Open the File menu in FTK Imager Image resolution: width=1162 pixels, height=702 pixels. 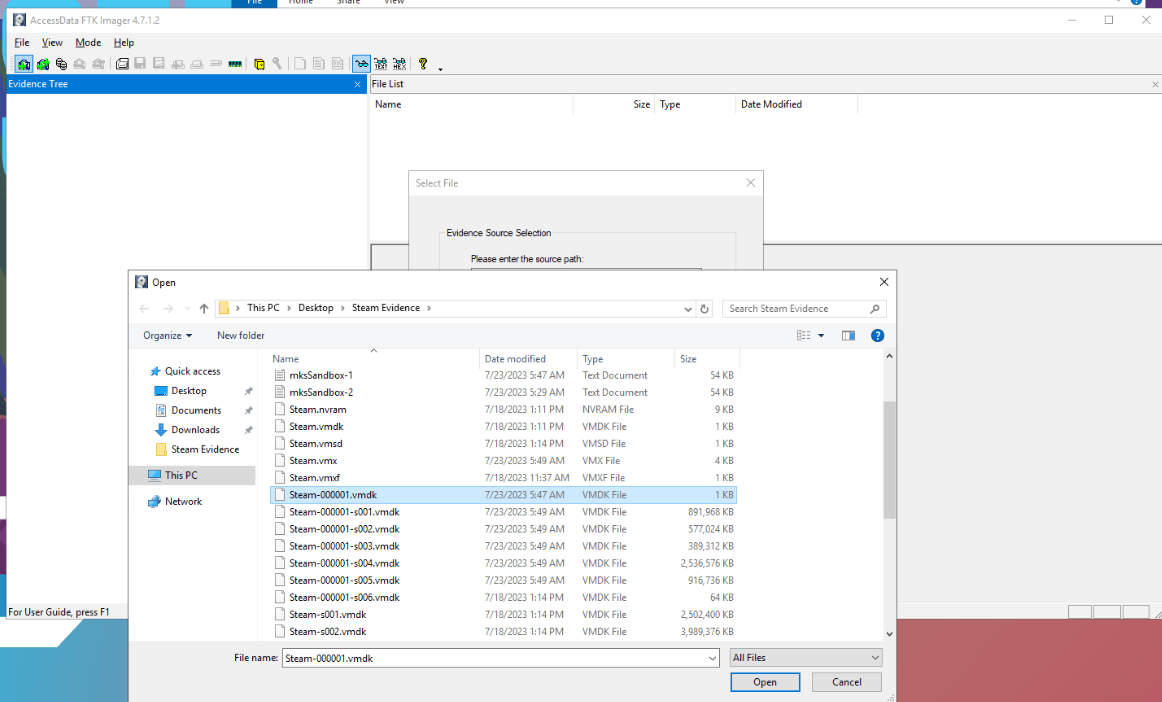coord(21,43)
